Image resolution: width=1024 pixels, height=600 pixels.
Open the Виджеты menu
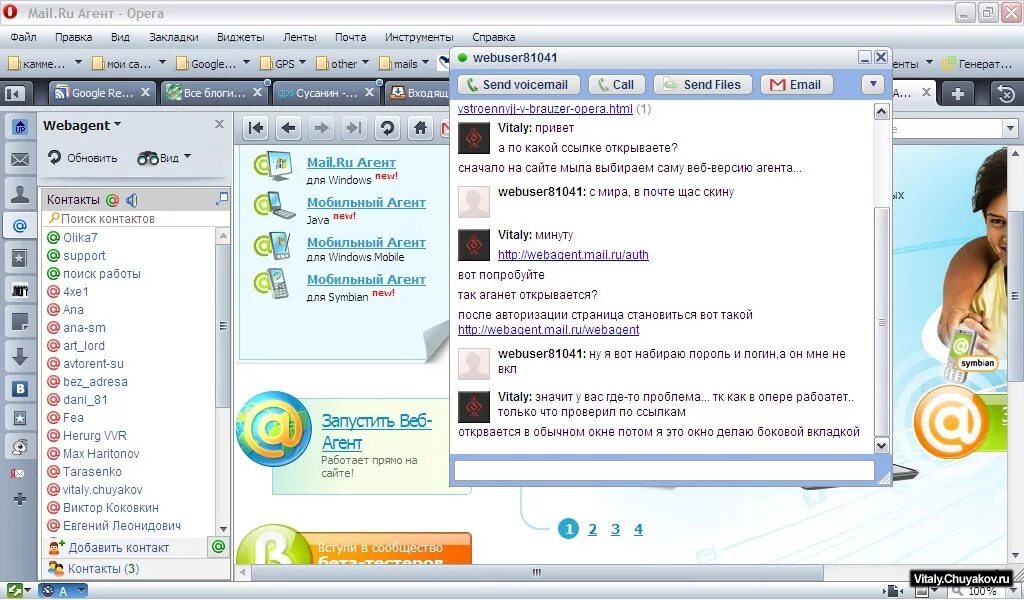tap(240, 37)
